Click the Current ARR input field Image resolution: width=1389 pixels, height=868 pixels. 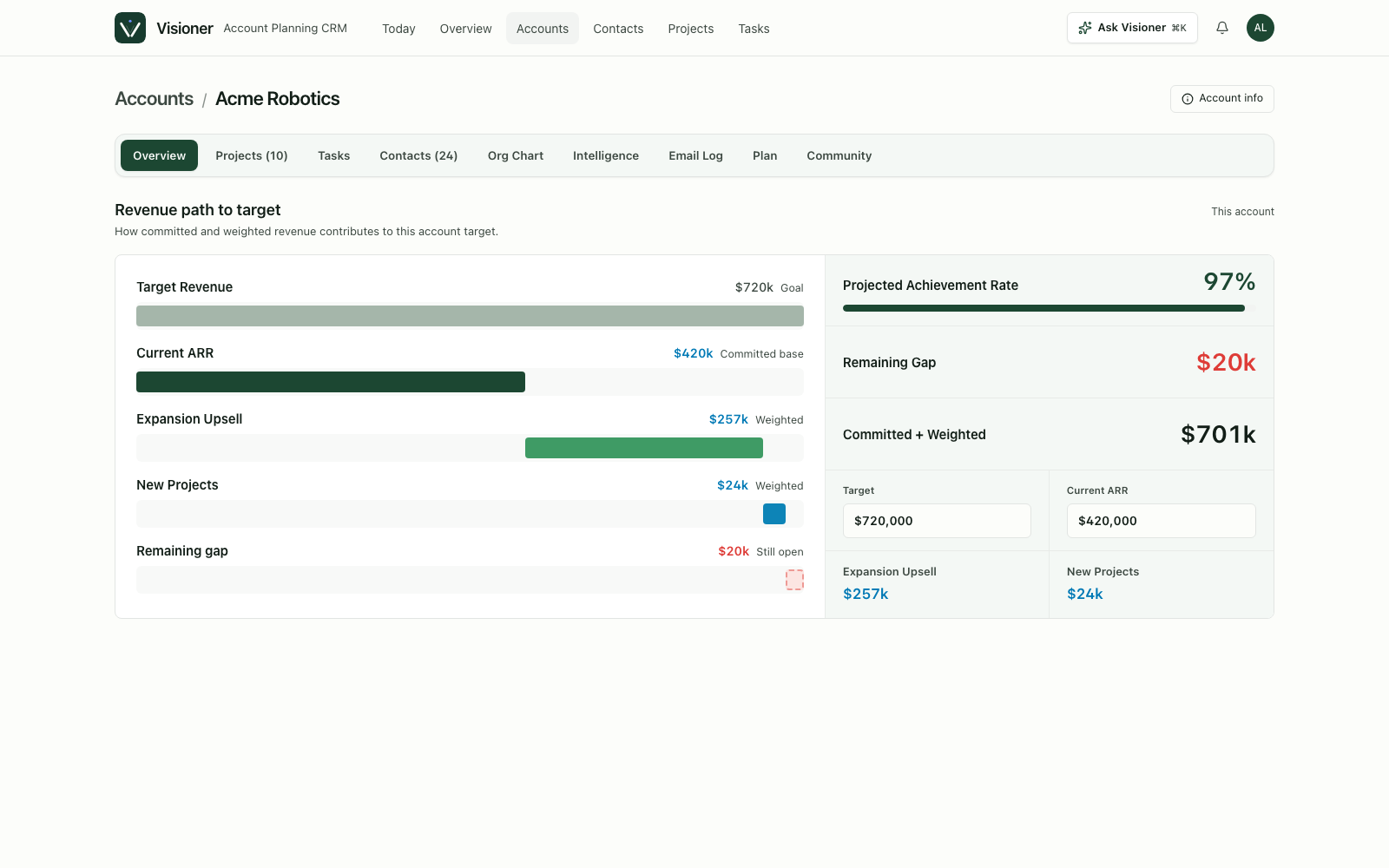click(1162, 521)
